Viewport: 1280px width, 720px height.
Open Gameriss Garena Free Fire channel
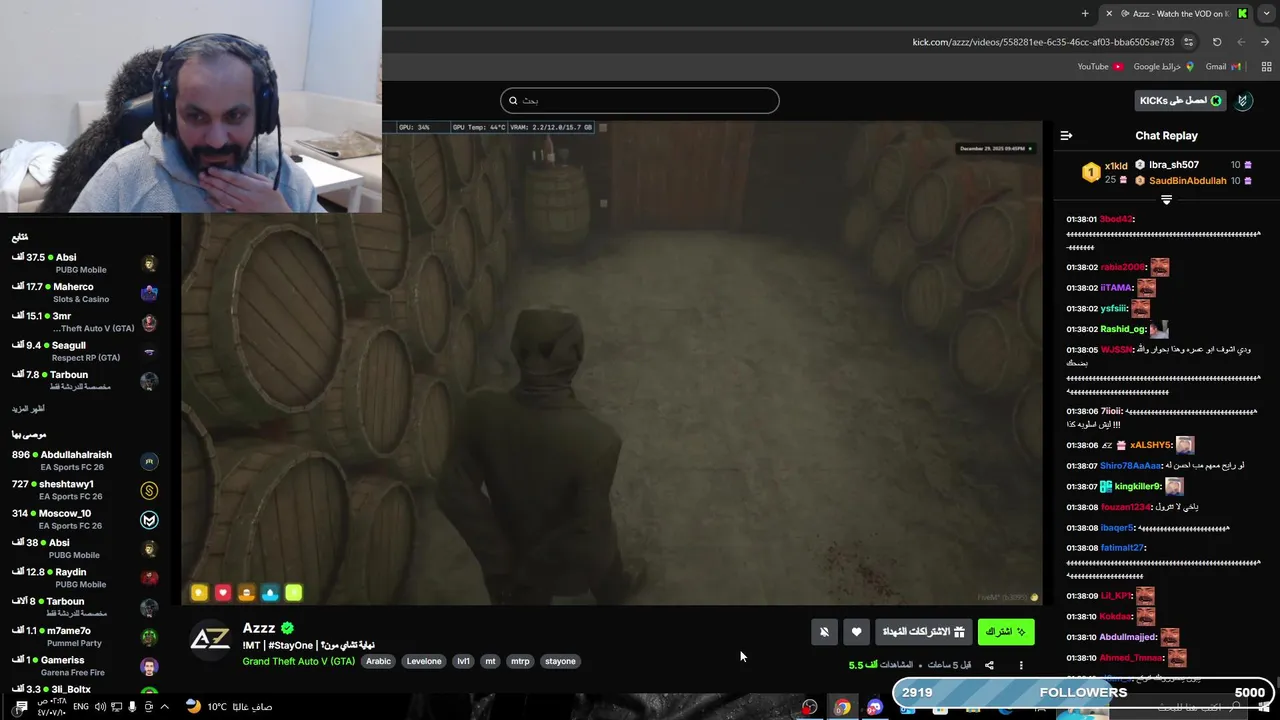tap(85, 666)
